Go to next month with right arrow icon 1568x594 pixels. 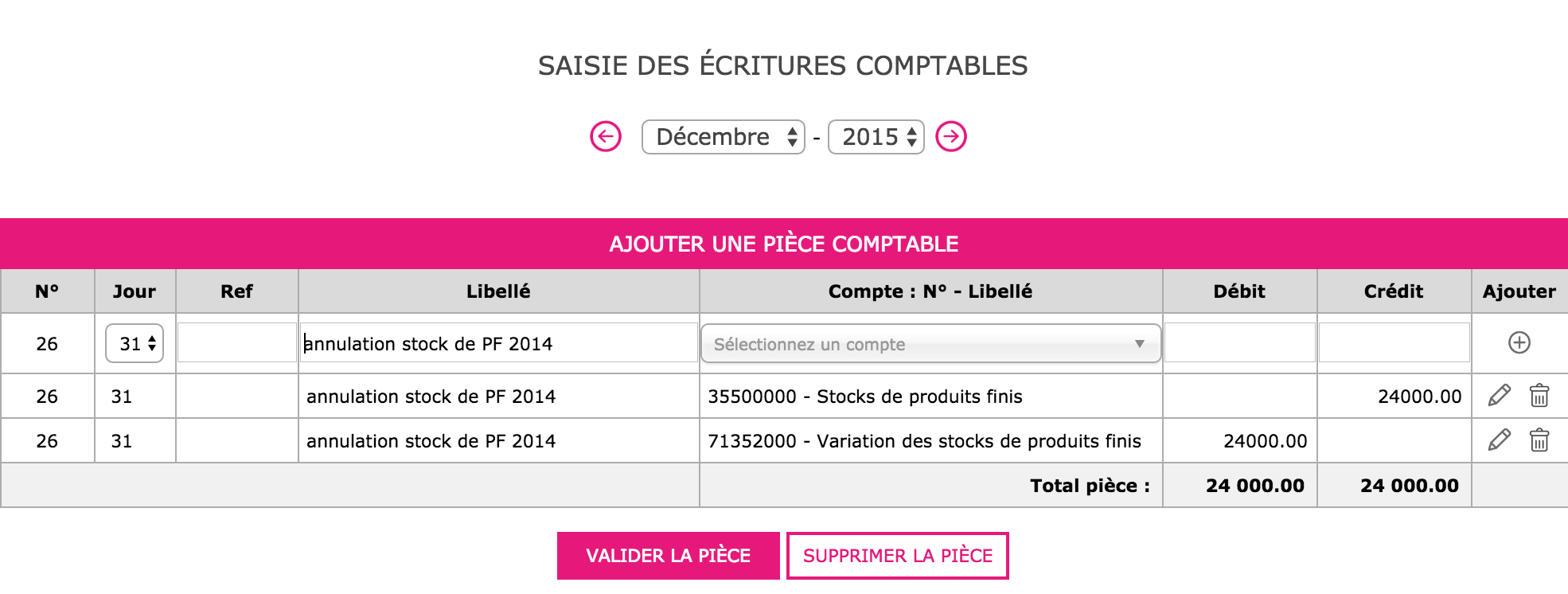pyautogui.click(x=951, y=137)
